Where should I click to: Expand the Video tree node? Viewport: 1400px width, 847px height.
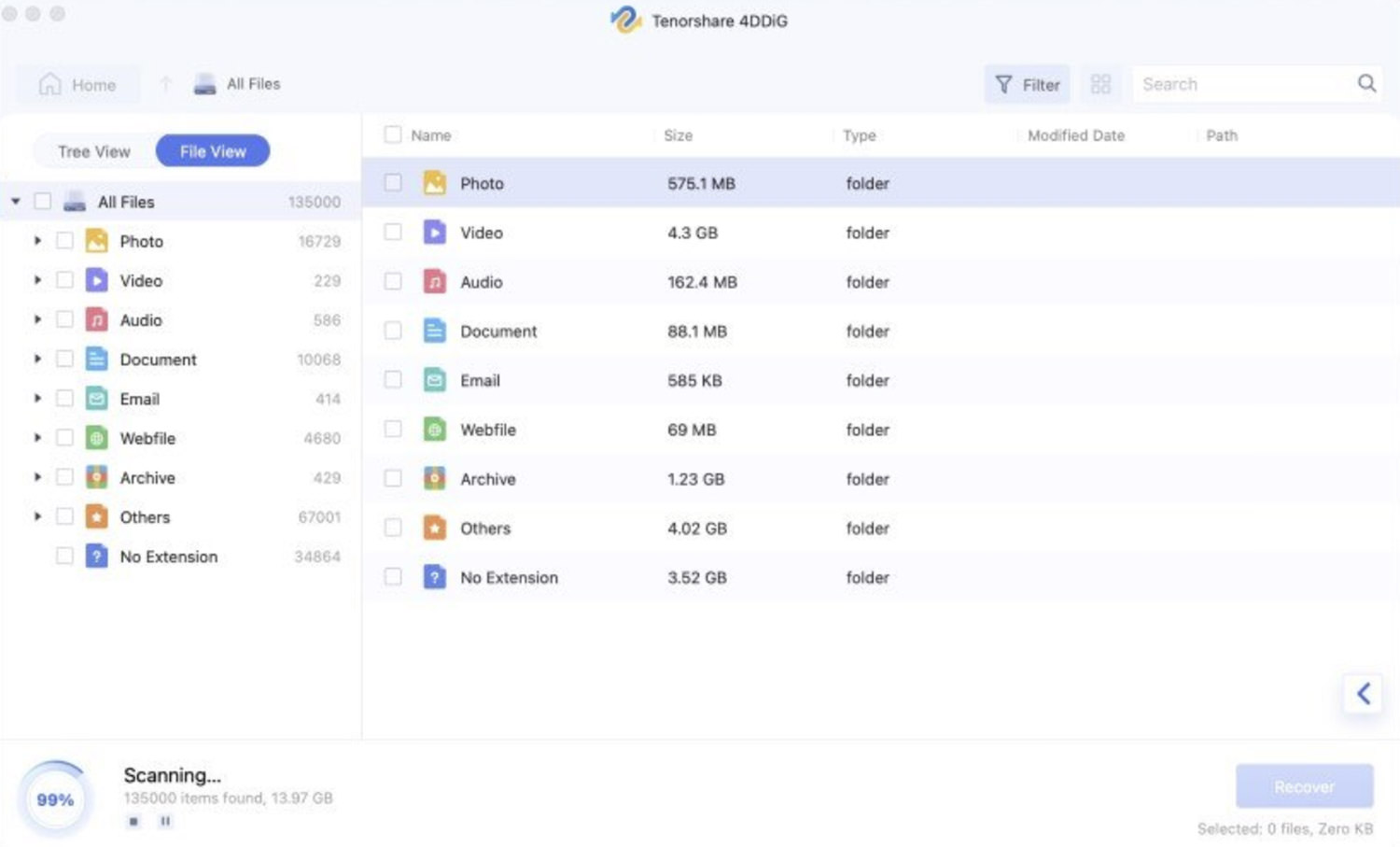point(37,280)
